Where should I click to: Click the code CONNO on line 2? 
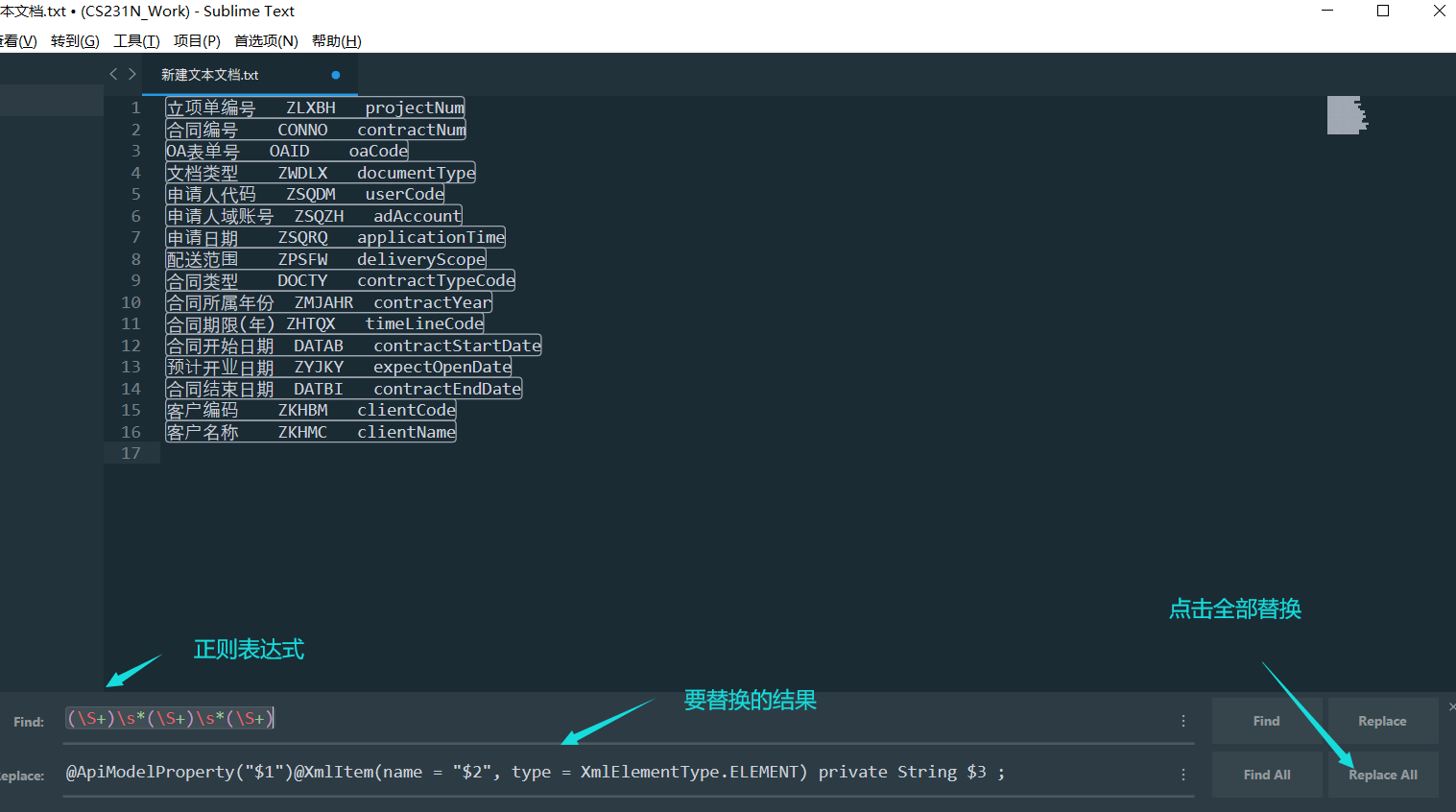point(302,130)
